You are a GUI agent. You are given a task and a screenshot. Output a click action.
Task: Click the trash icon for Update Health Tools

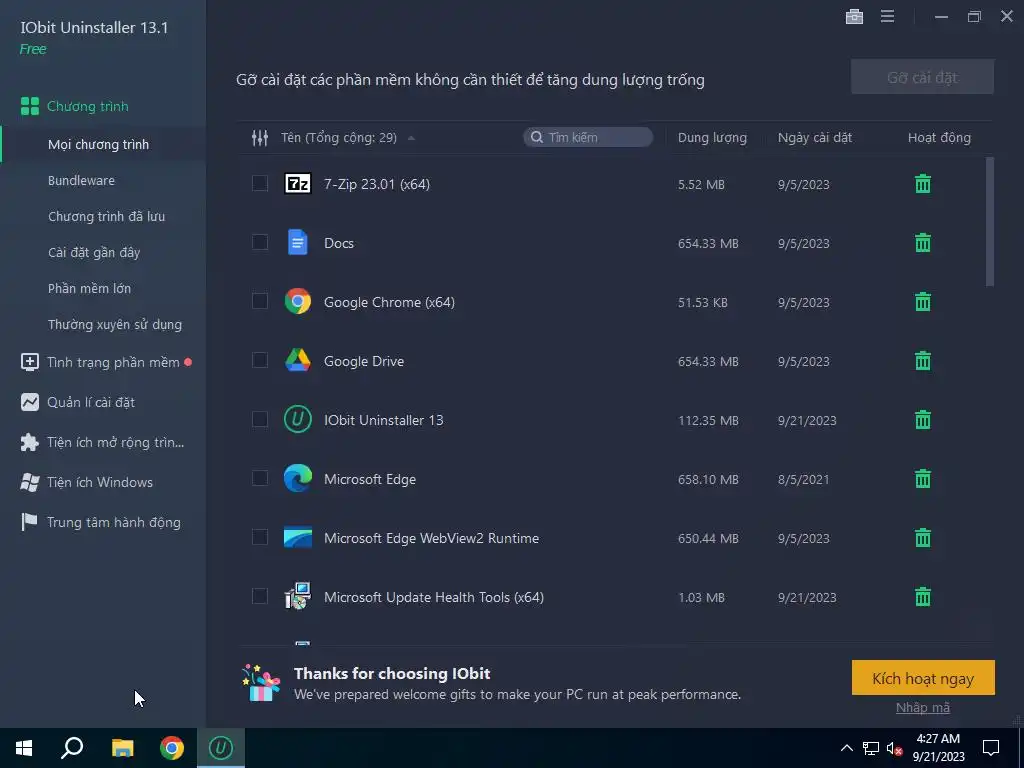(923, 597)
